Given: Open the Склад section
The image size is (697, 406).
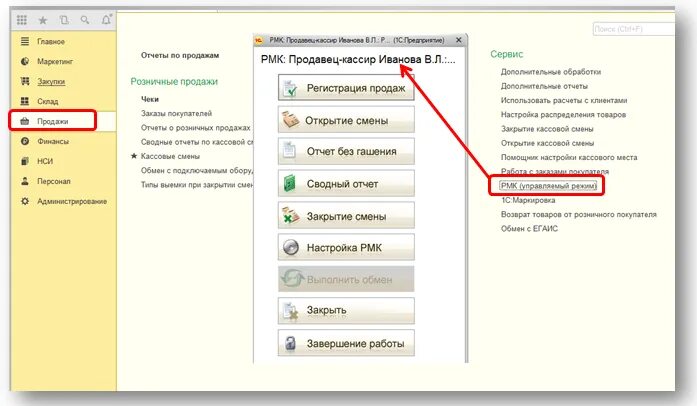Looking at the screenshot, I should (x=48, y=101).
